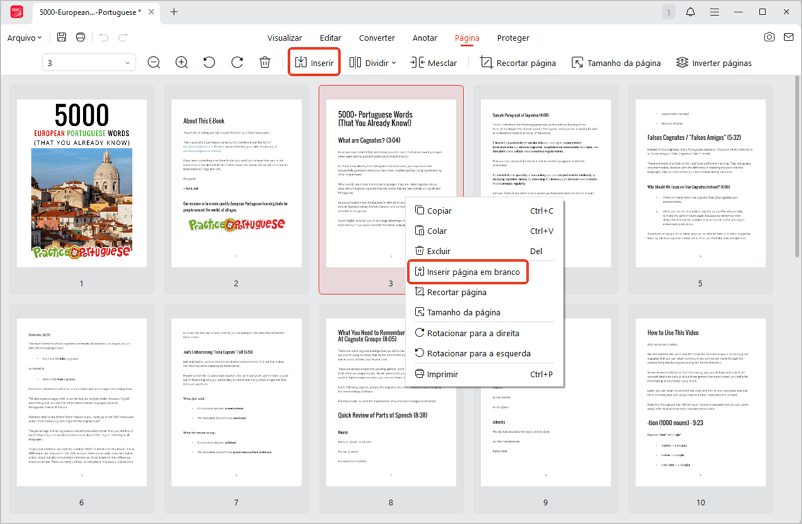Viewport: 802px width, 524px height.
Task: Switch to the Anotar tab
Action: click(x=425, y=38)
